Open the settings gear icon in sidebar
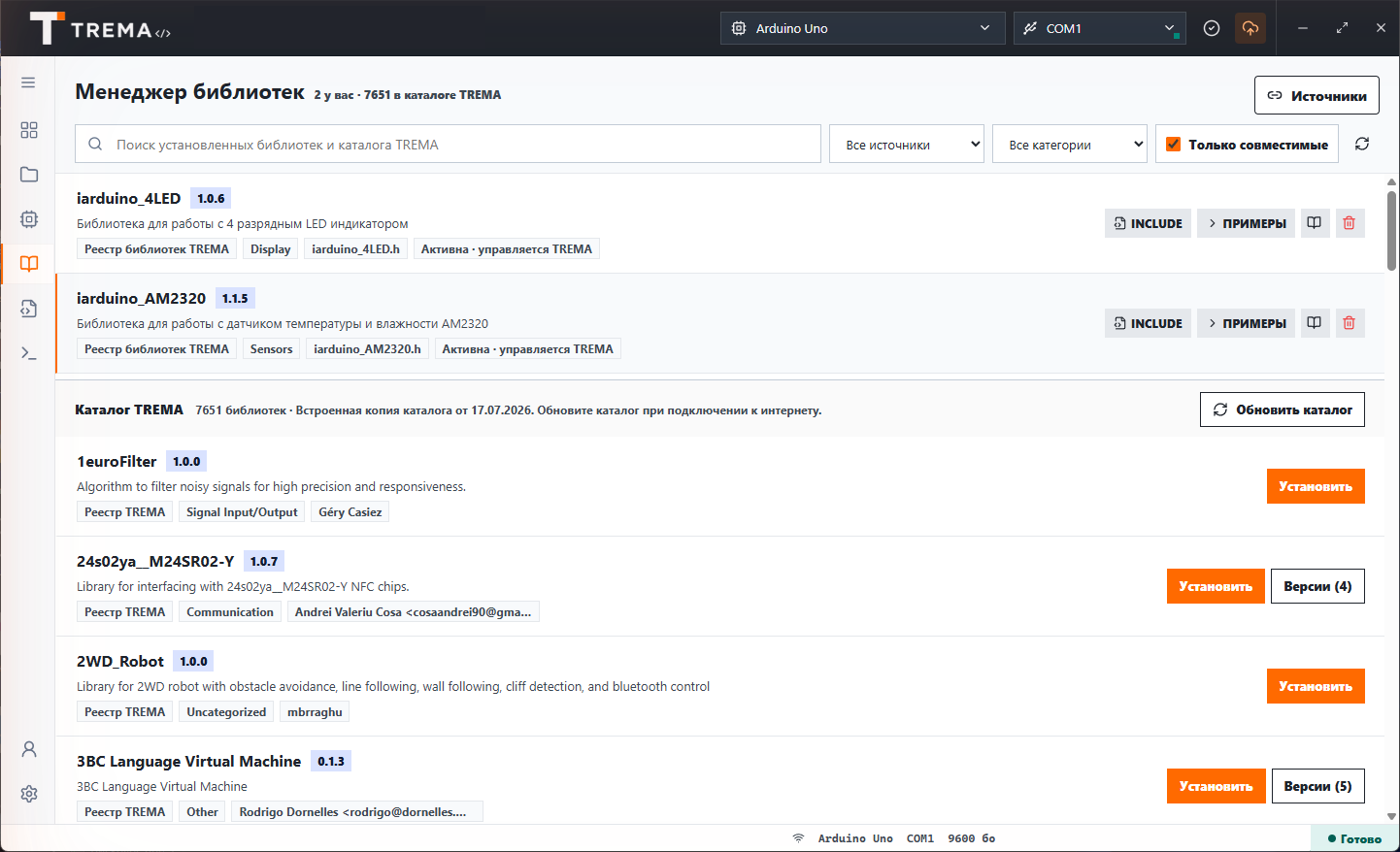The width and height of the screenshot is (1400, 852). (29, 794)
